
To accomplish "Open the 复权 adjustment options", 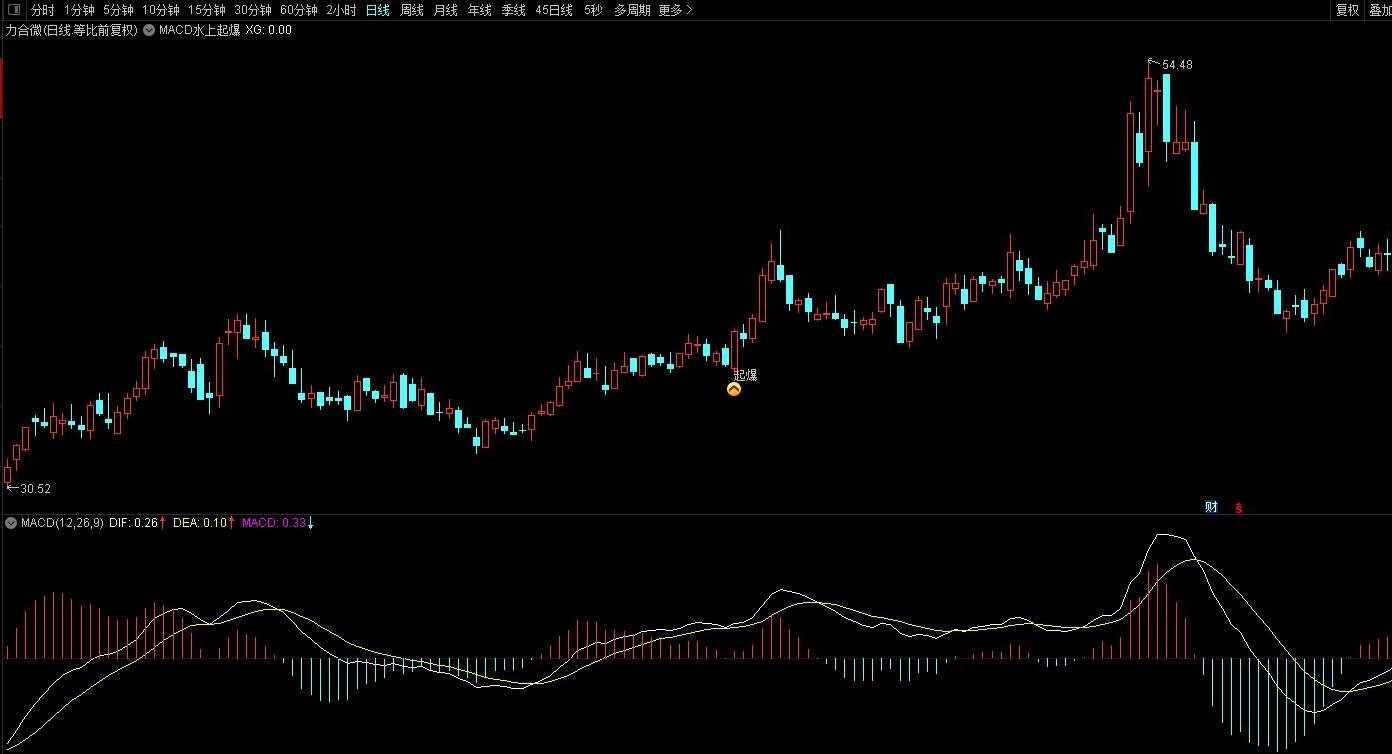I will [1347, 10].
